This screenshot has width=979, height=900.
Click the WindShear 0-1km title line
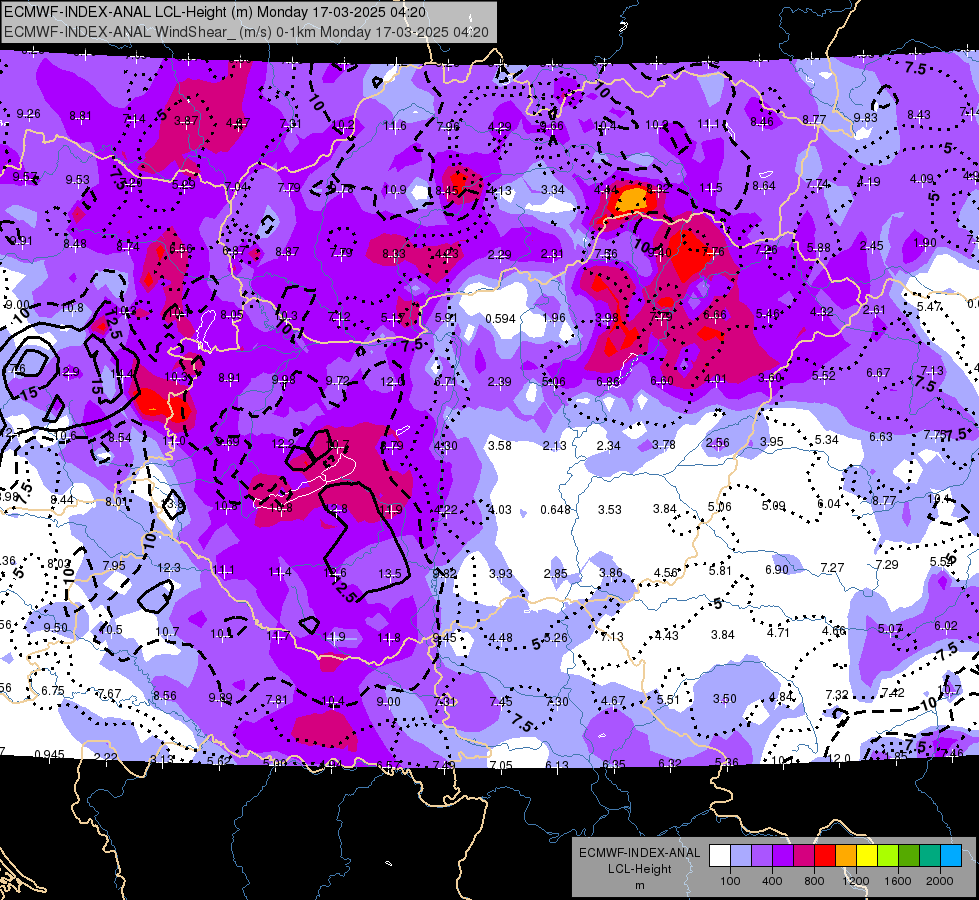tap(246, 32)
